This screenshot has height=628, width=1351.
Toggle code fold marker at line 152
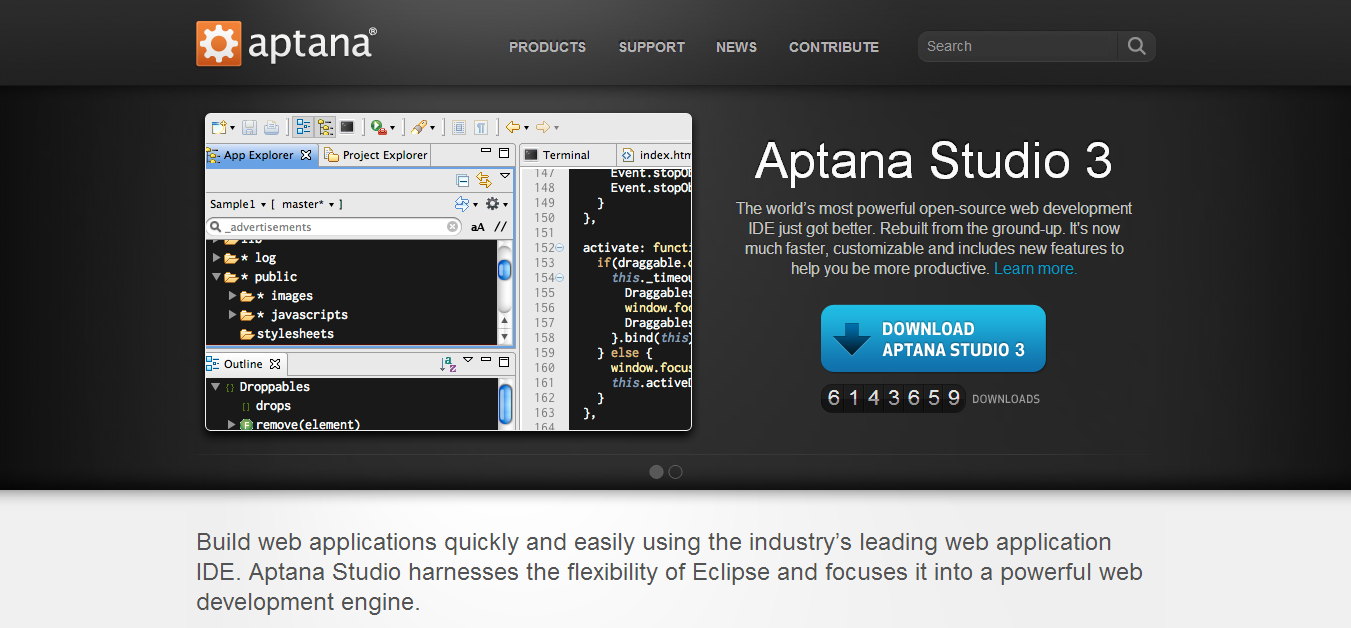click(559, 248)
